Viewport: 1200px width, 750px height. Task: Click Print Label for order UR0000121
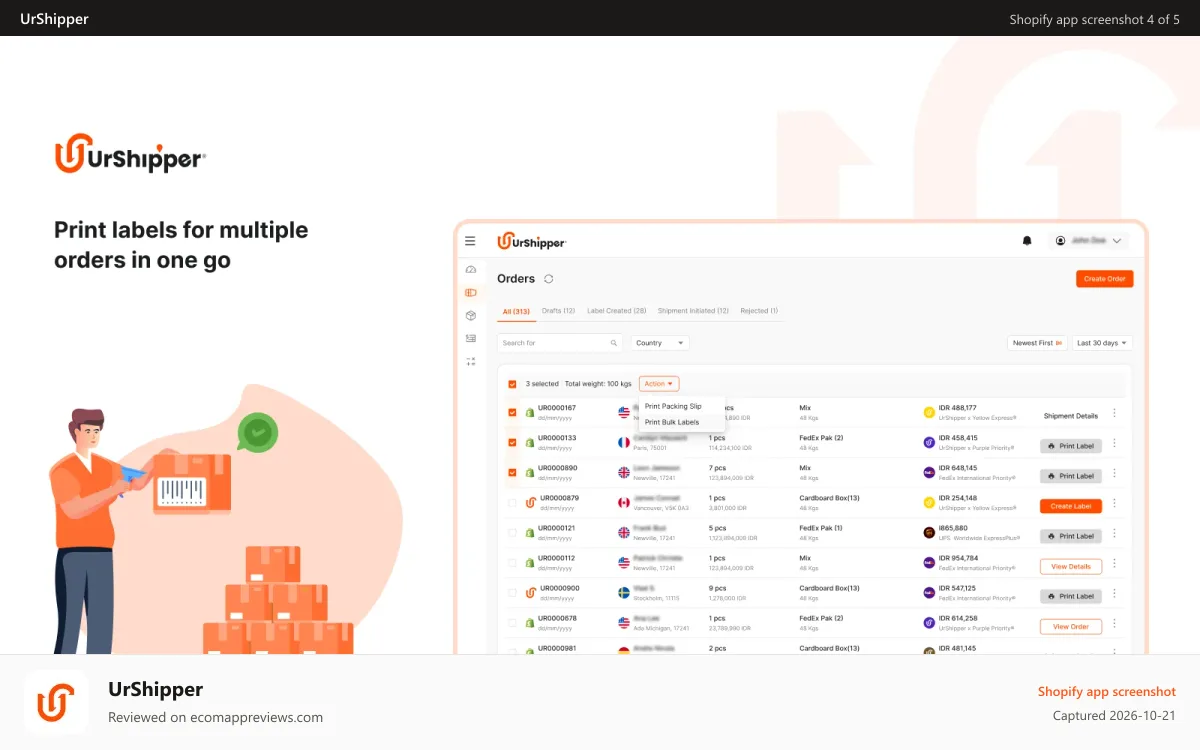pyautogui.click(x=1071, y=536)
